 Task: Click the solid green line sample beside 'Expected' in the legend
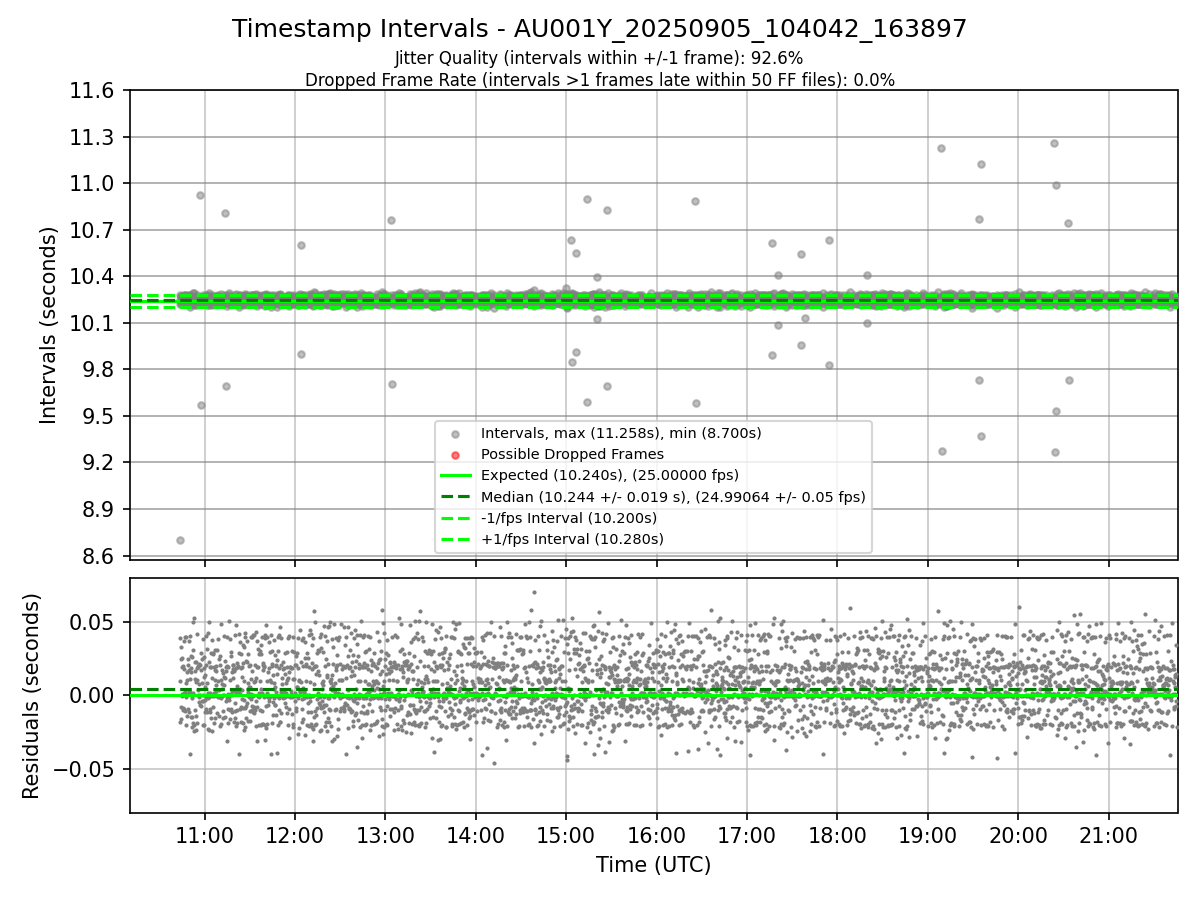(x=456, y=475)
